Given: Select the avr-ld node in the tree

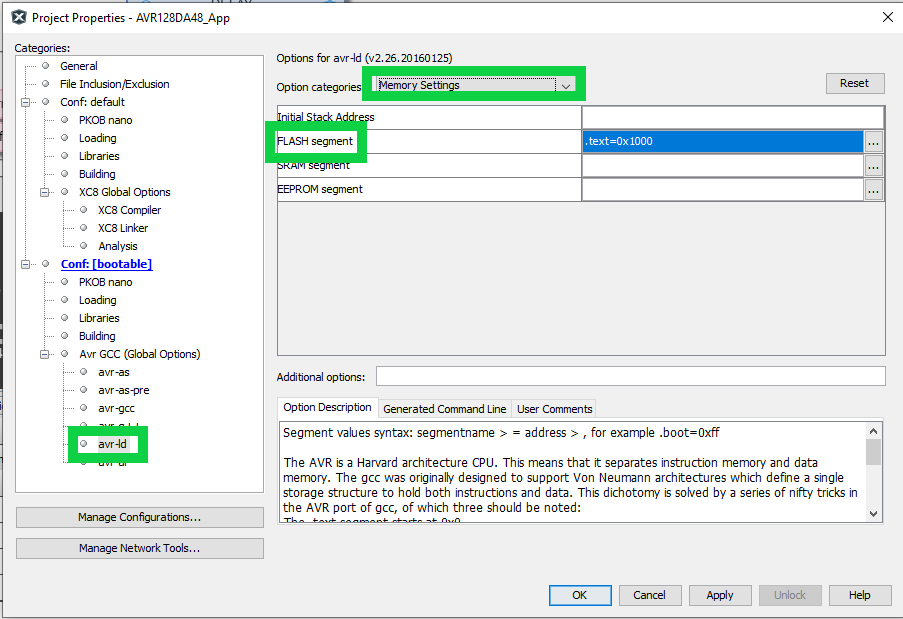Looking at the screenshot, I should point(112,444).
